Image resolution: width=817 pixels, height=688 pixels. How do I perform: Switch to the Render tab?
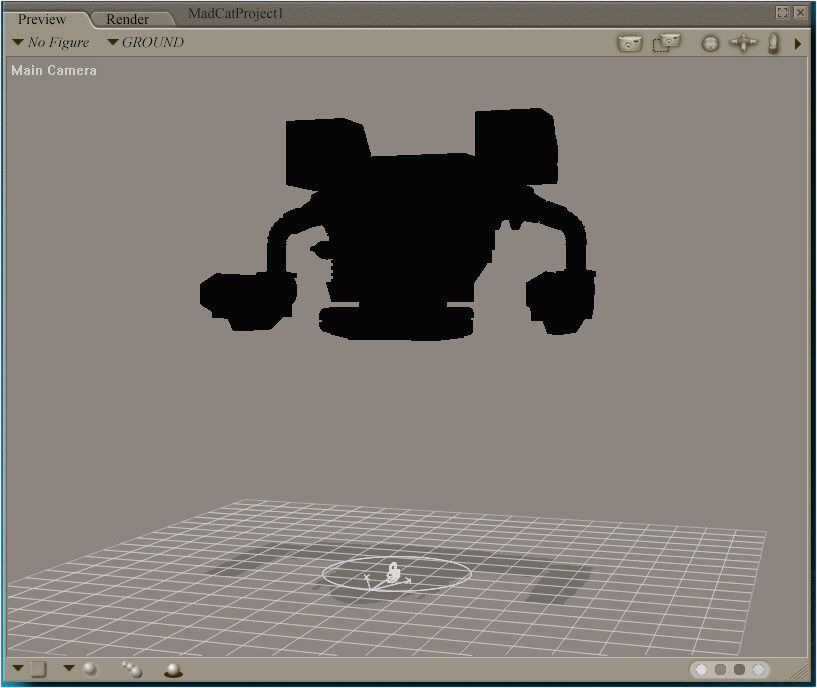pyautogui.click(x=127, y=19)
